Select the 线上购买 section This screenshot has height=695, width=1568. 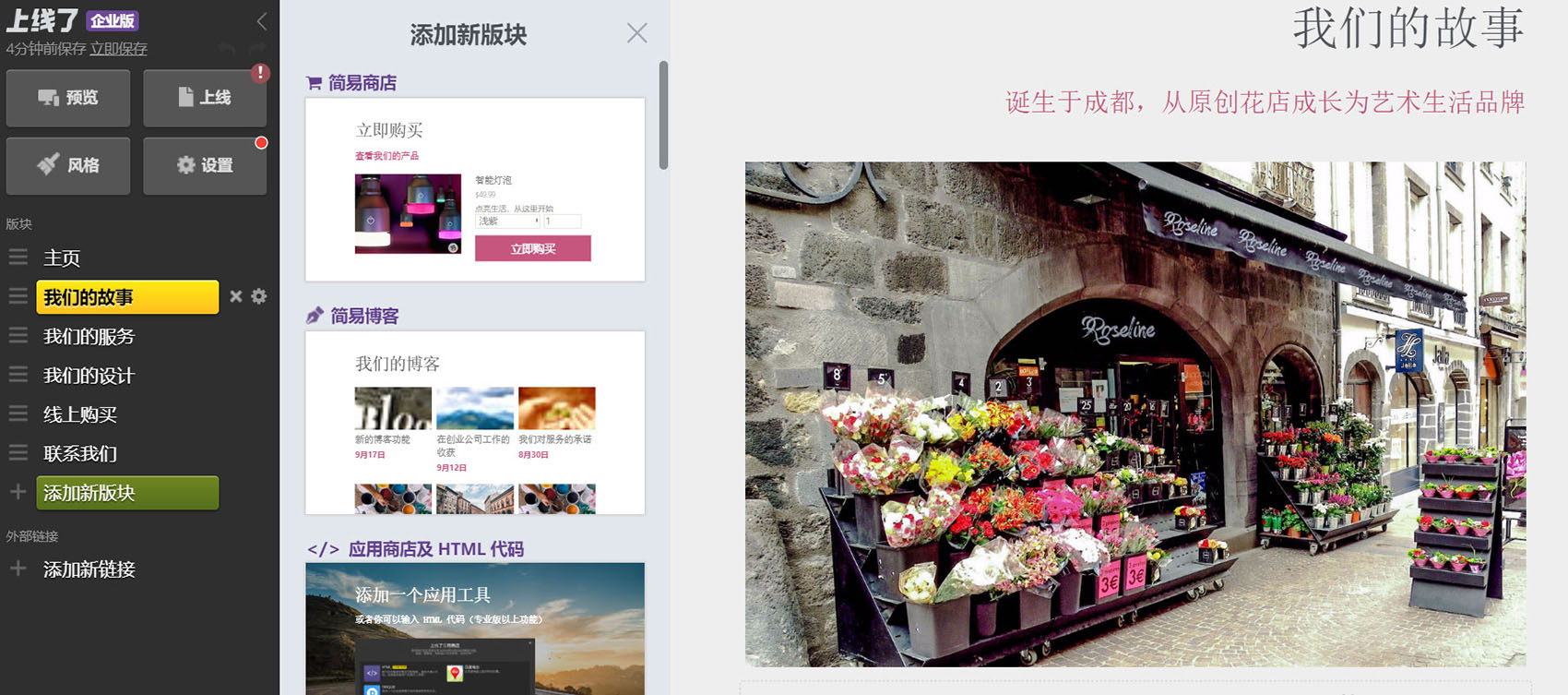pyautogui.click(x=80, y=414)
